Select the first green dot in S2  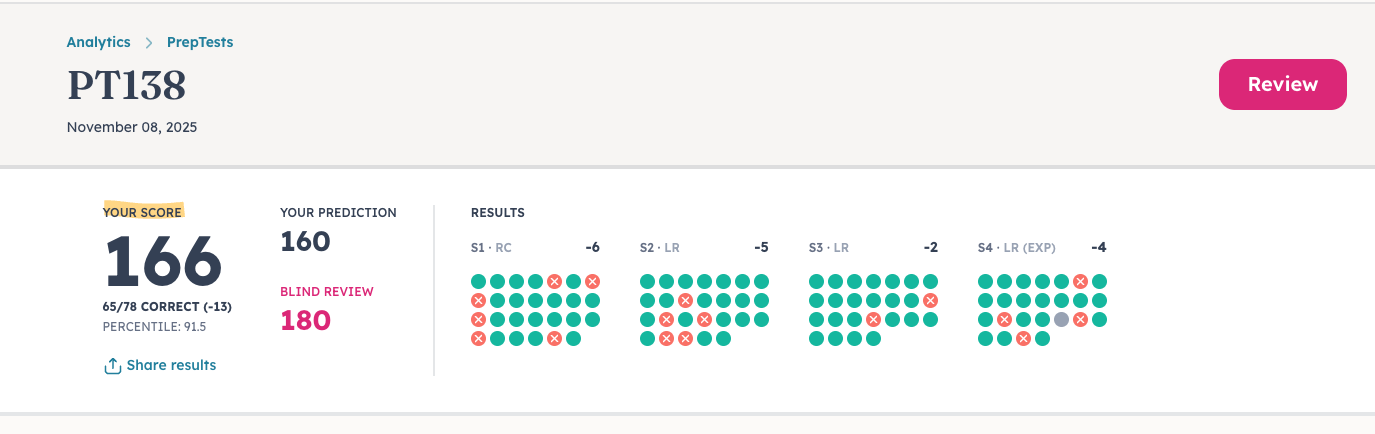pyautogui.click(x=647, y=282)
